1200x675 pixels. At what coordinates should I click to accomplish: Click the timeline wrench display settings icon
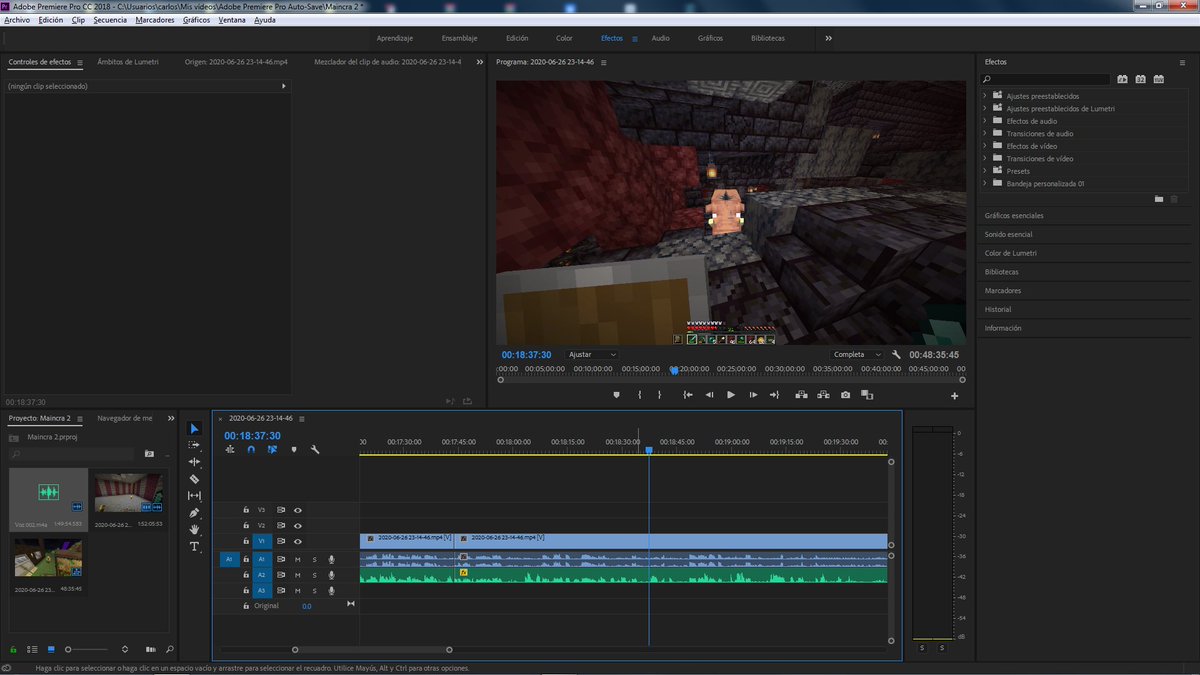[315, 450]
